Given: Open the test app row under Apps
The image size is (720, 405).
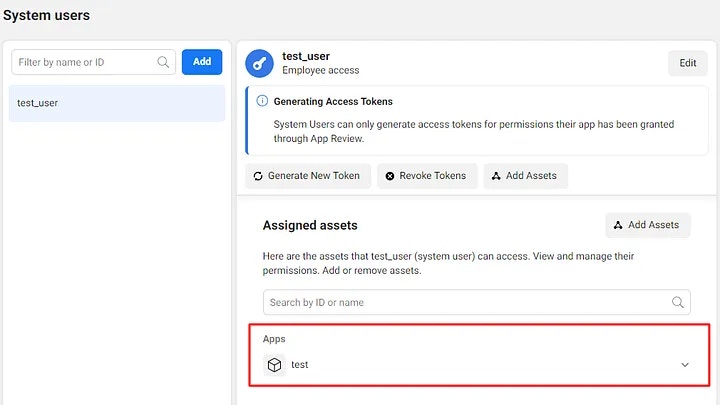Looking at the screenshot, I should pyautogui.click(x=479, y=365).
